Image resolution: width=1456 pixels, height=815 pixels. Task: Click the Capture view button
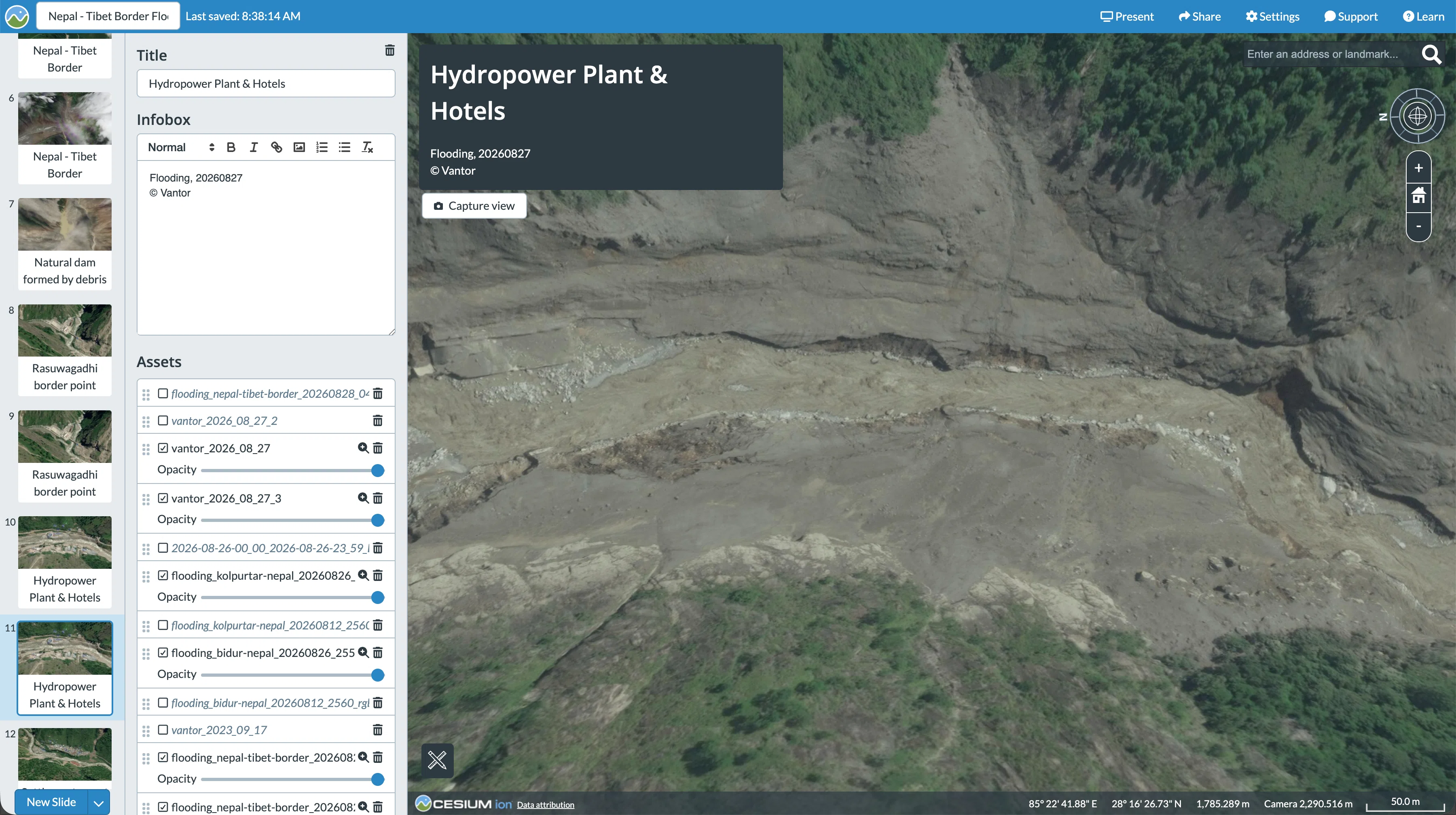click(x=474, y=206)
